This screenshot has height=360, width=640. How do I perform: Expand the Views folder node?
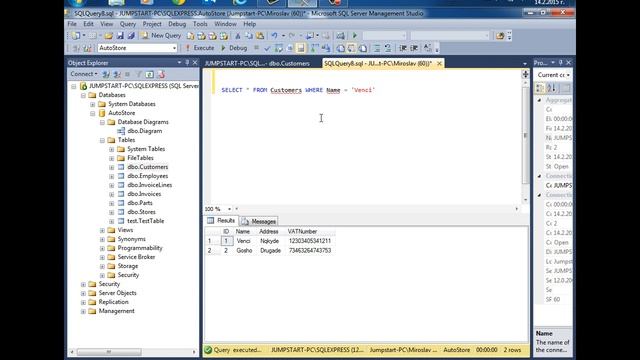click(102, 230)
